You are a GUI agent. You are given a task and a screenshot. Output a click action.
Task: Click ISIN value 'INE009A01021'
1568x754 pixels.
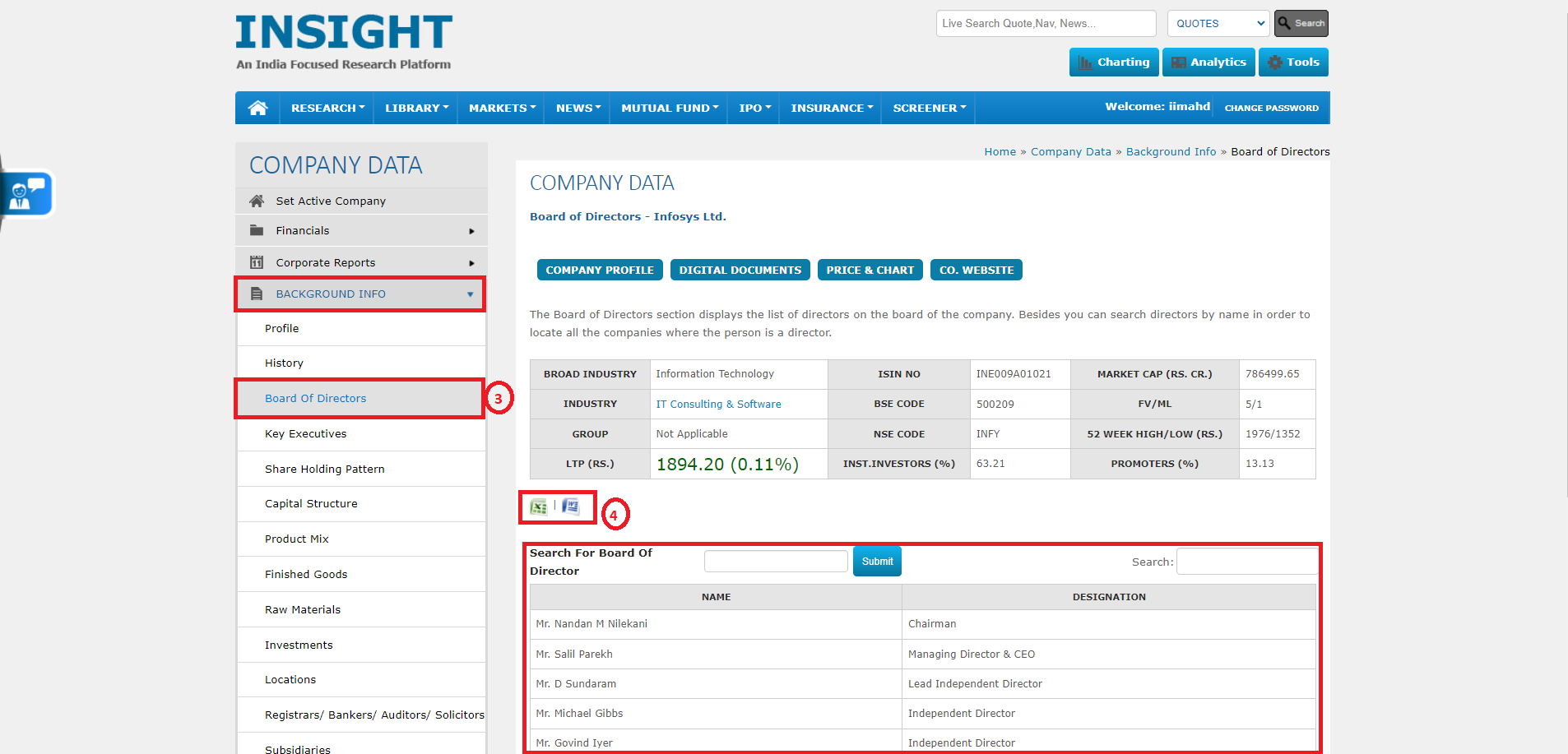1014,373
